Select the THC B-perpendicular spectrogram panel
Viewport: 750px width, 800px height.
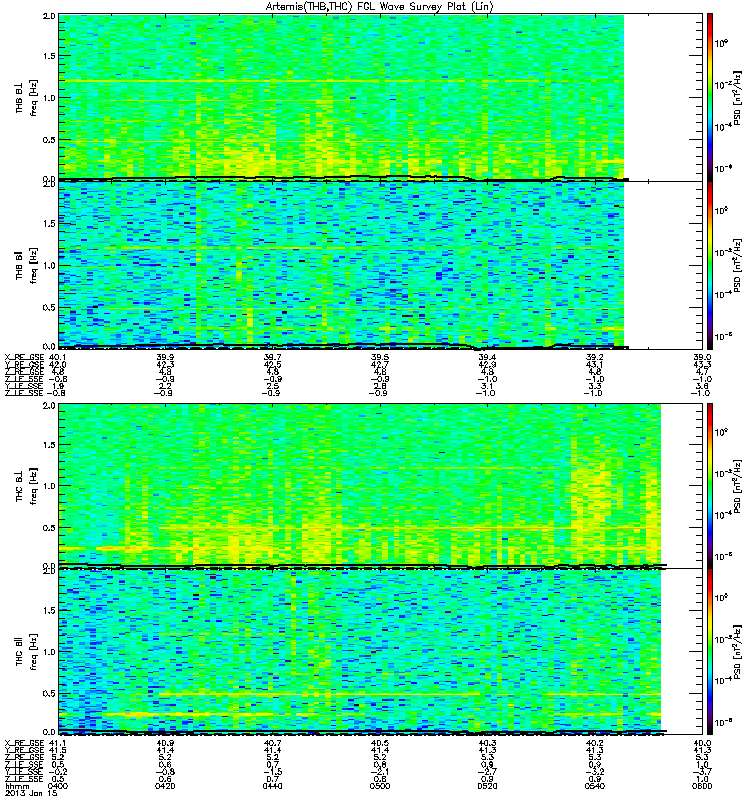coord(380,485)
